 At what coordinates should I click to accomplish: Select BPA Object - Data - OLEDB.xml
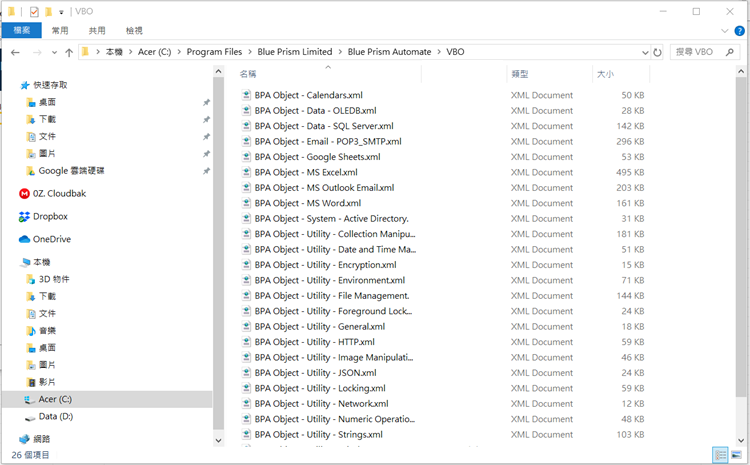(315, 111)
